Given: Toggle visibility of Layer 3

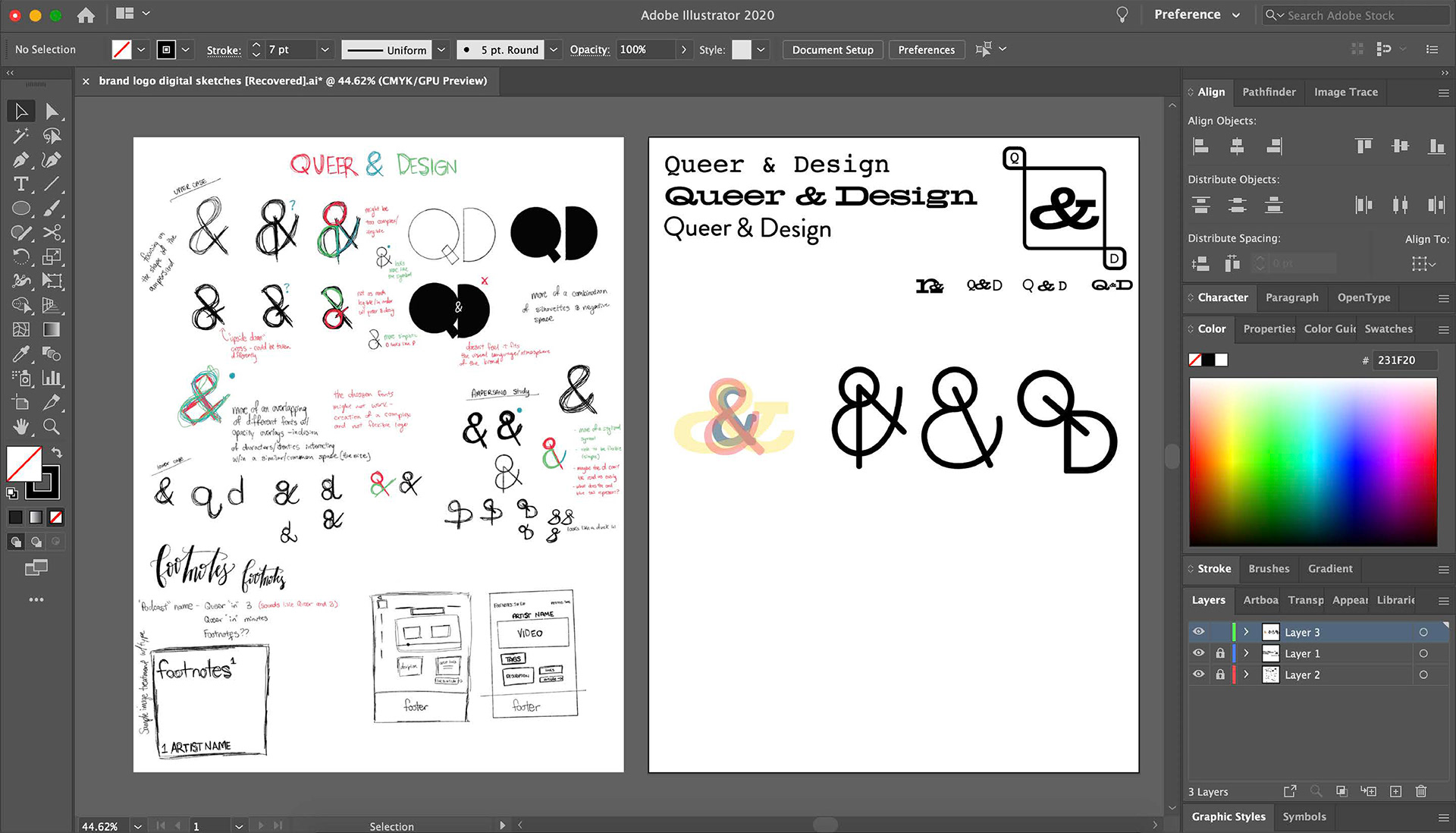Looking at the screenshot, I should point(1198,632).
